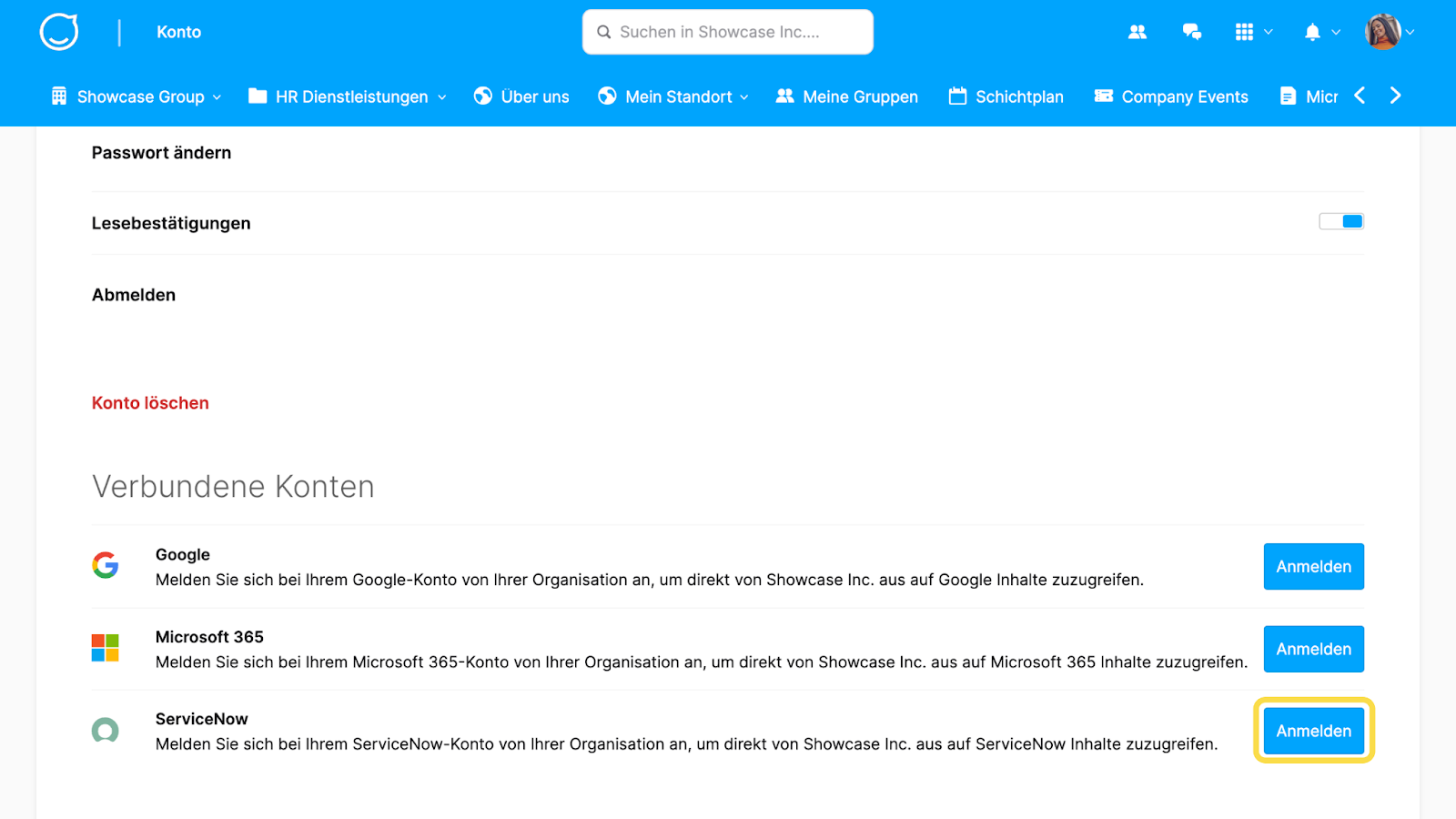Open the HR Dienstleistungen menu label
Screen dimensions: 1456x819
[x=352, y=96]
